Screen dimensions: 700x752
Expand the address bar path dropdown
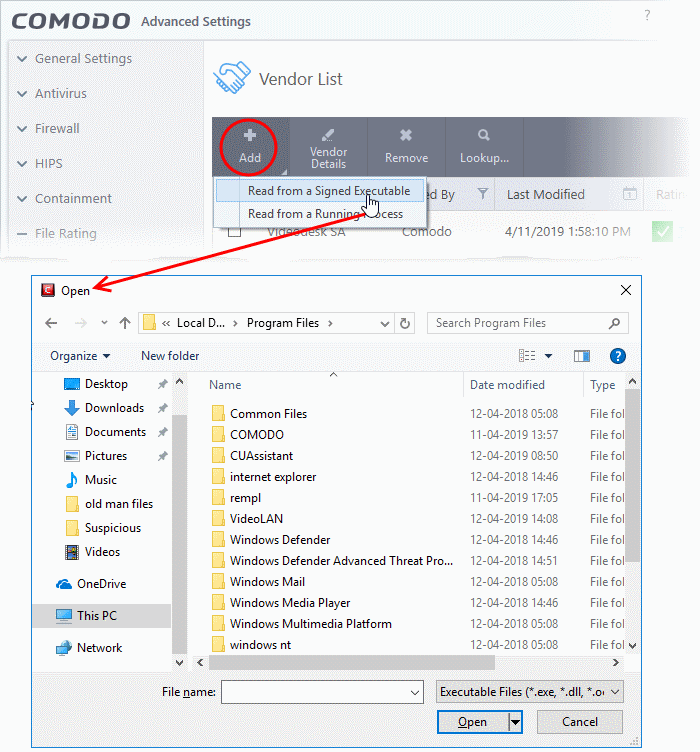coord(385,324)
